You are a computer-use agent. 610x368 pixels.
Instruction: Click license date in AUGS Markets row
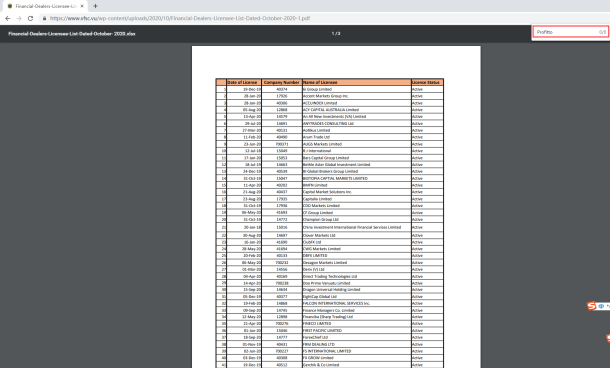tap(244, 144)
